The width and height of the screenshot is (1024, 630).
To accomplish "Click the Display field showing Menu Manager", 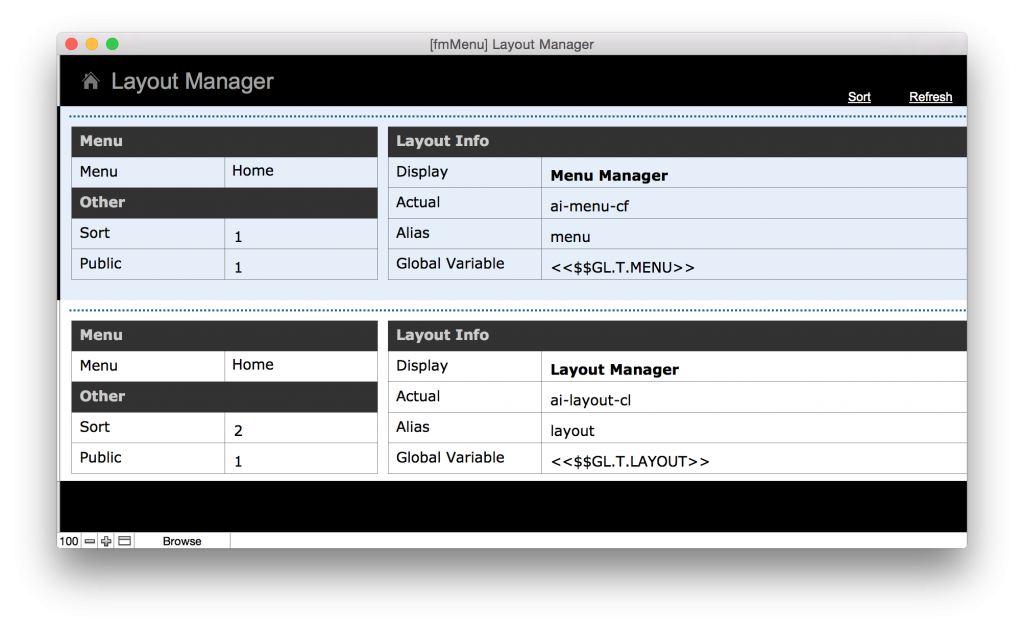I will coord(608,175).
